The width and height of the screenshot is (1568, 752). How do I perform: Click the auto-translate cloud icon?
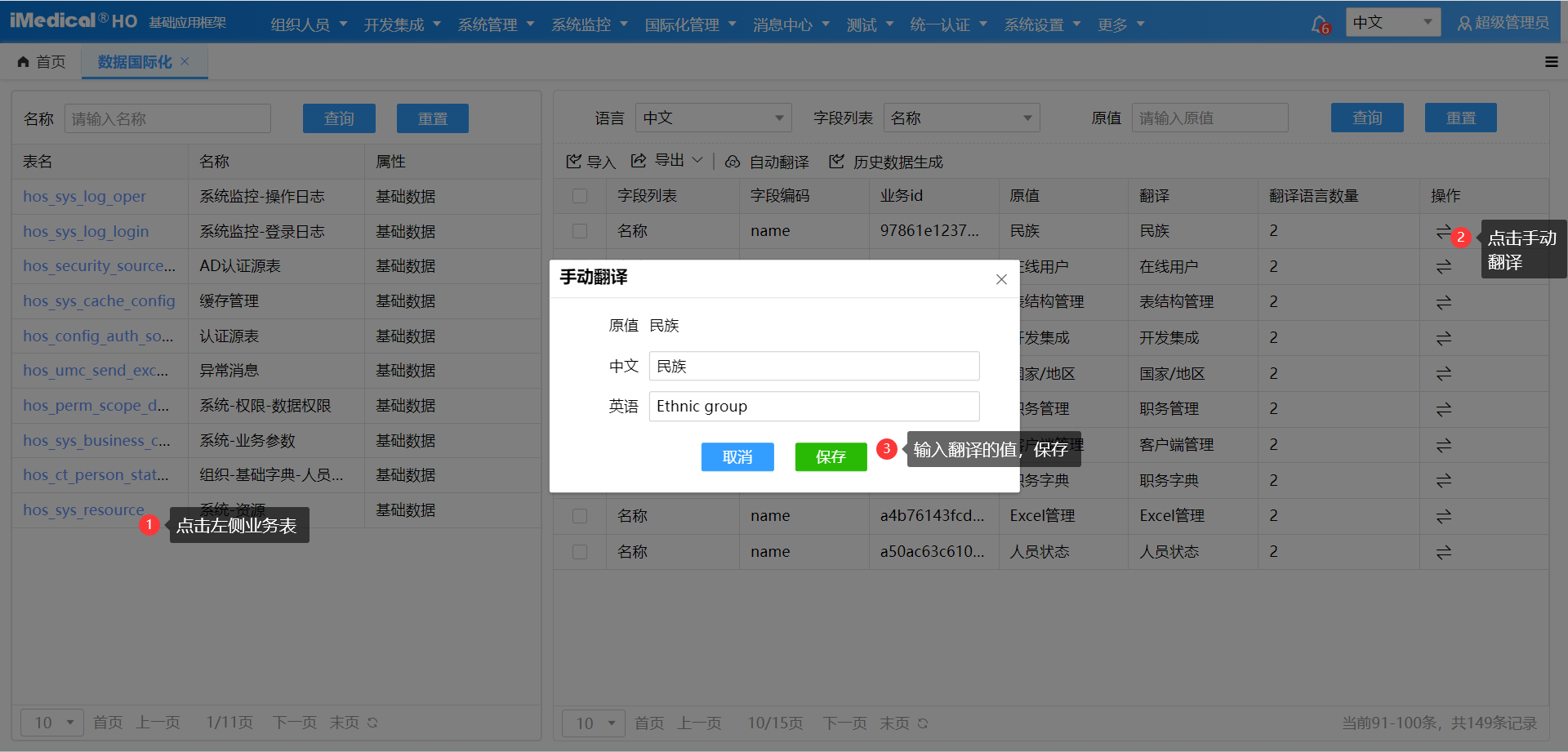tap(733, 162)
